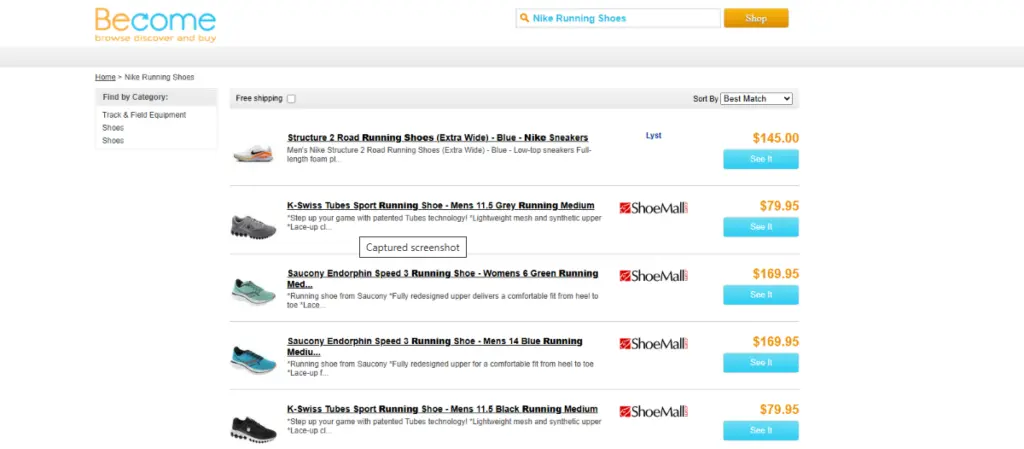Click the Men's Nike Structure 2 description text
The width and height of the screenshot is (1024, 449).
click(439, 154)
